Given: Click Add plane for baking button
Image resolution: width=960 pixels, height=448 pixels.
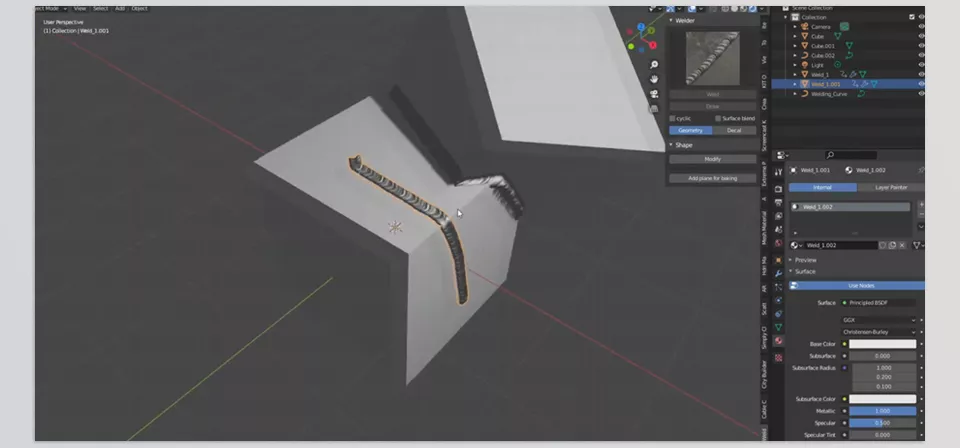Looking at the screenshot, I should [x=712, y=178].
